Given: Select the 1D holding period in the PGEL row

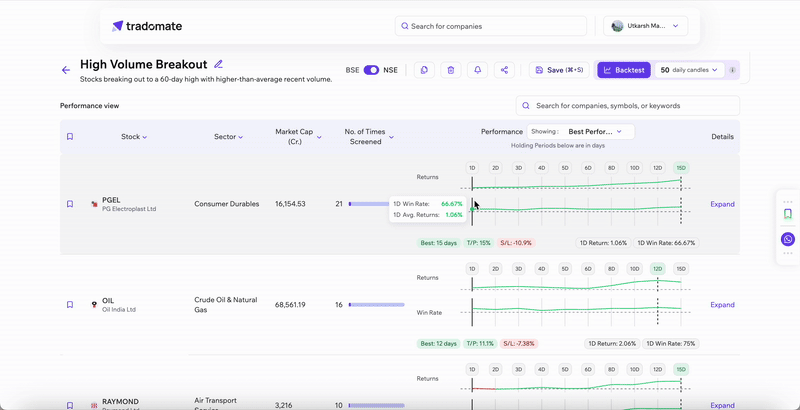Looking at the screenshot, I should 472,168.
